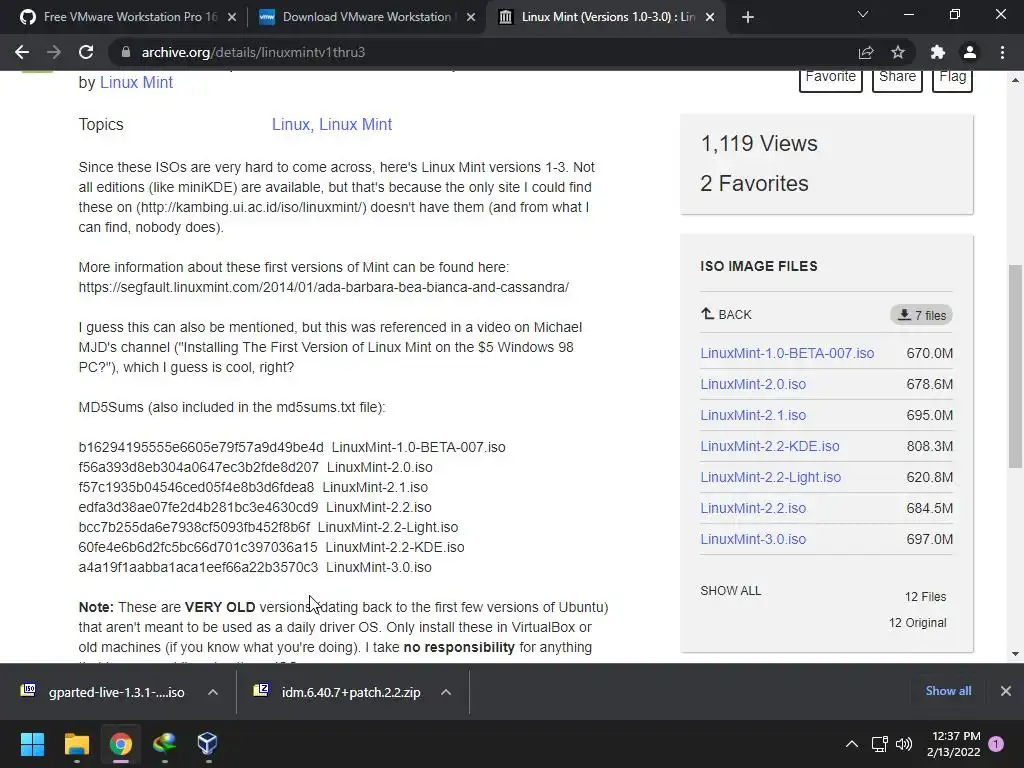View site lock information icon
Viewport: 1024px width, 768px height.
126,52
